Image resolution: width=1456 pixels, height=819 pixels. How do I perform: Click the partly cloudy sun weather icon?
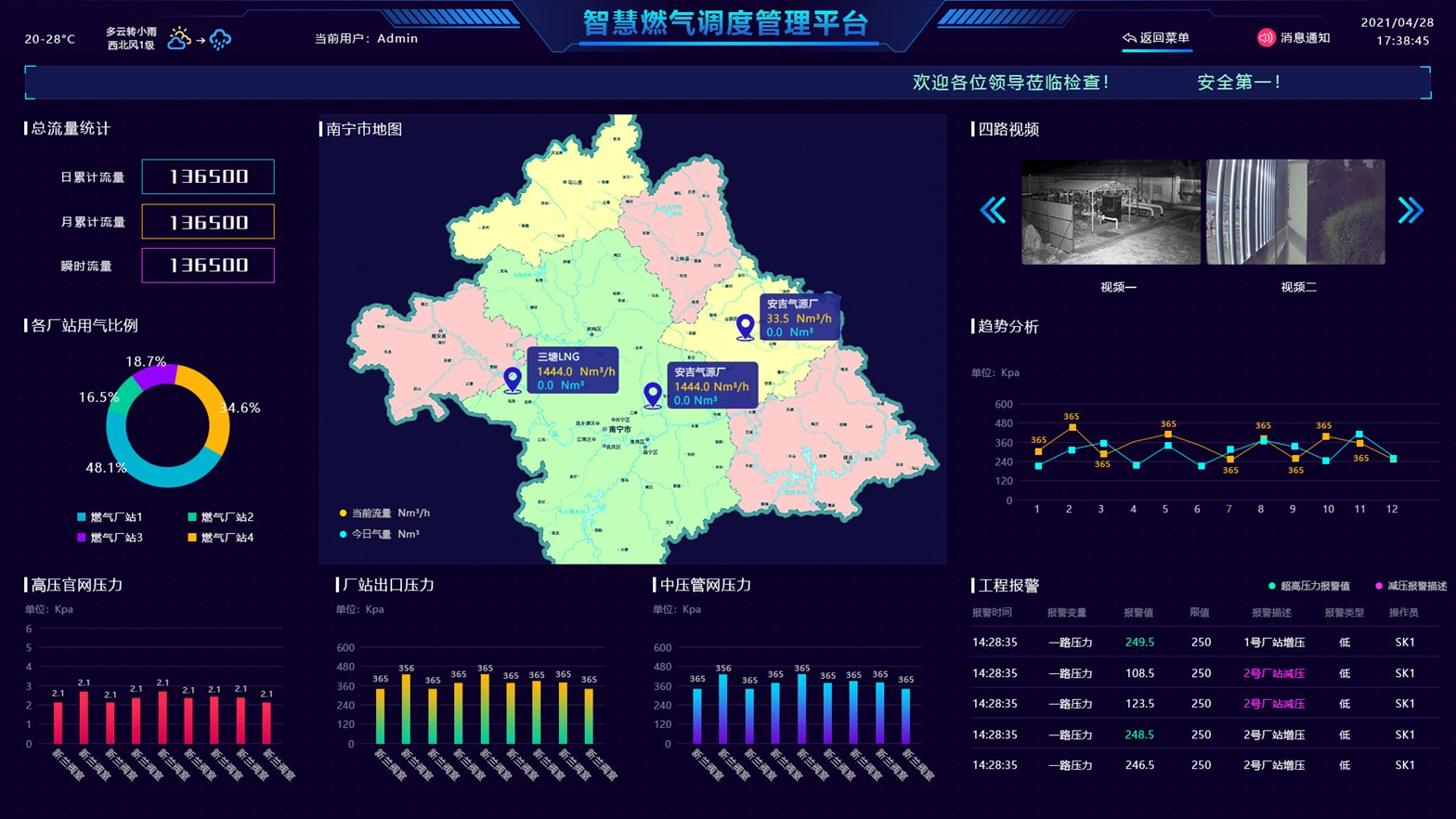coord(178,38)
